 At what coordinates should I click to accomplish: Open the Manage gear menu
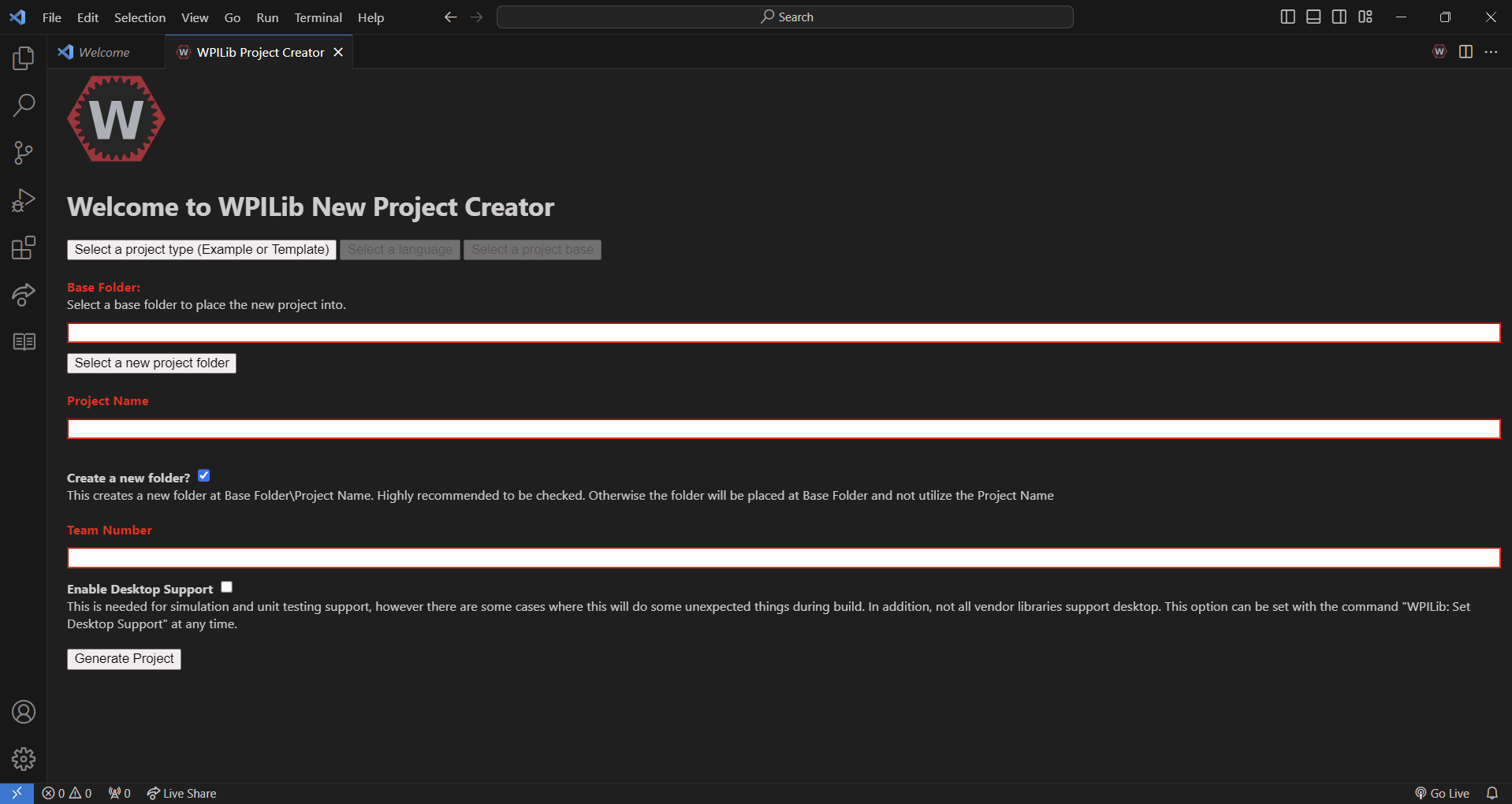pos(24,759)
